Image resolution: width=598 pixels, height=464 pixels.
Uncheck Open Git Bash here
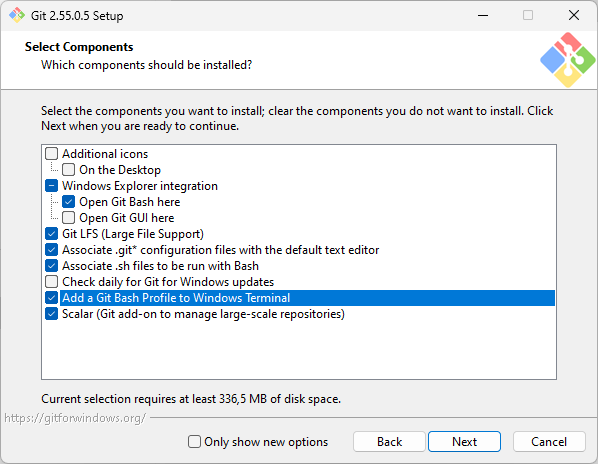coord(68,202)
